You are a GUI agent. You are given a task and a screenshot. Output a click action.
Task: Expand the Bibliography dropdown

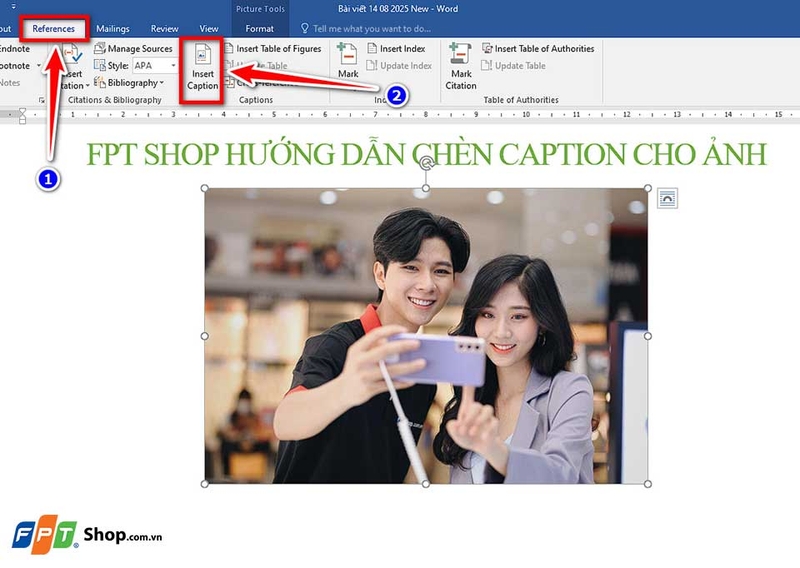129,82
